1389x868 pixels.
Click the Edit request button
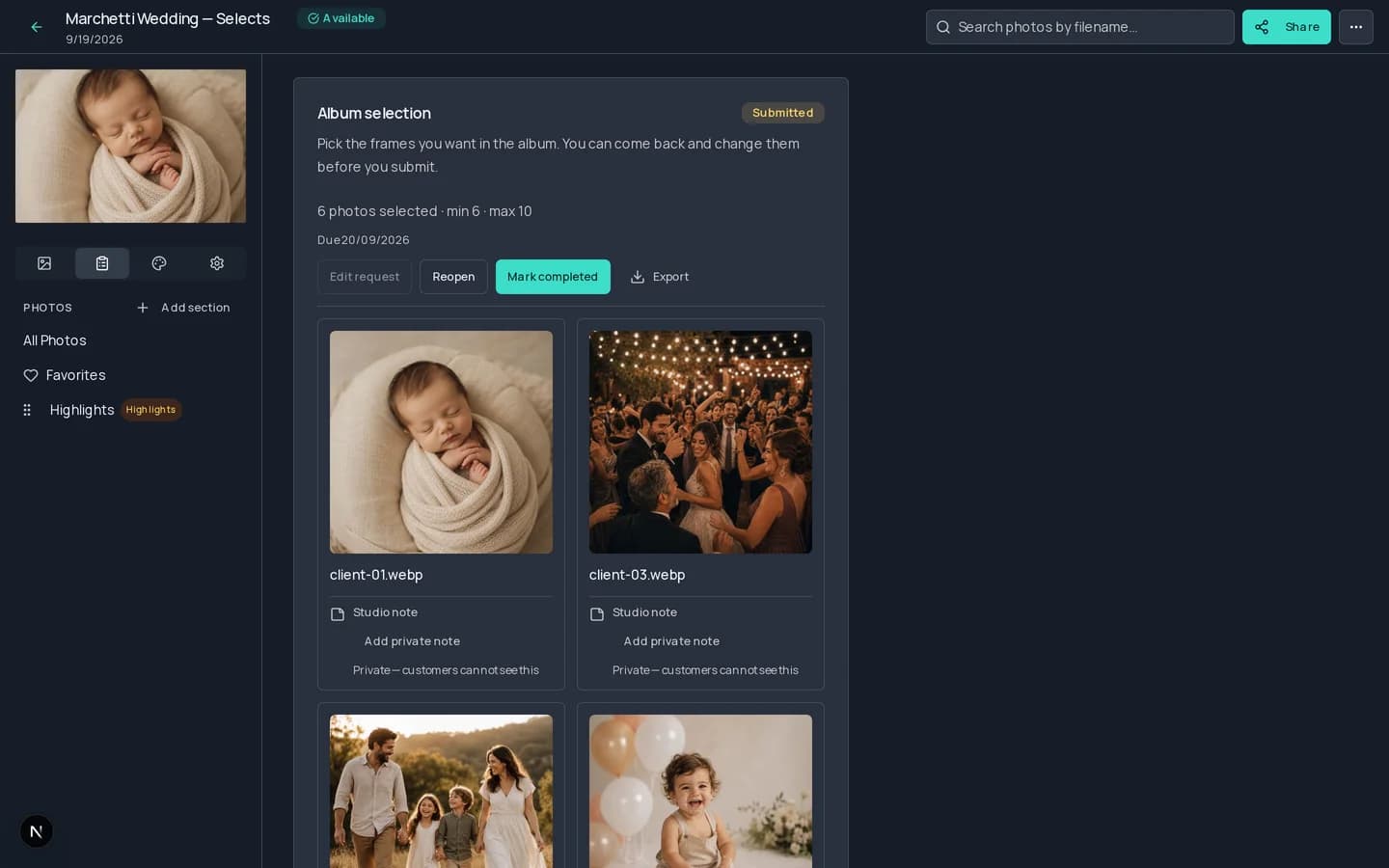pos(365,277)
